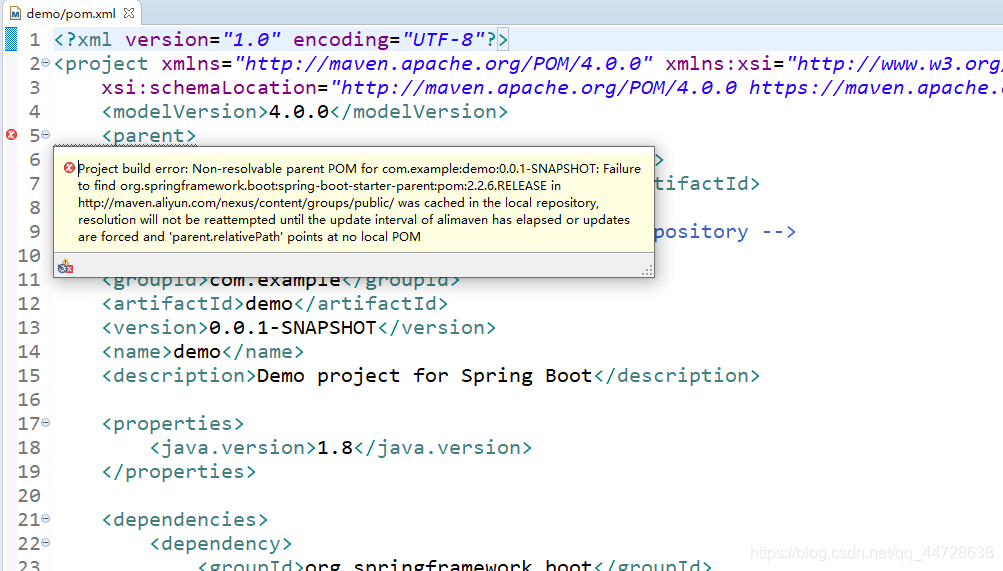Click the xmlns URL maven.apache.org/POM/4.0.0 on line 2
Screen dimensions: 1003x571
click(443, 64)
